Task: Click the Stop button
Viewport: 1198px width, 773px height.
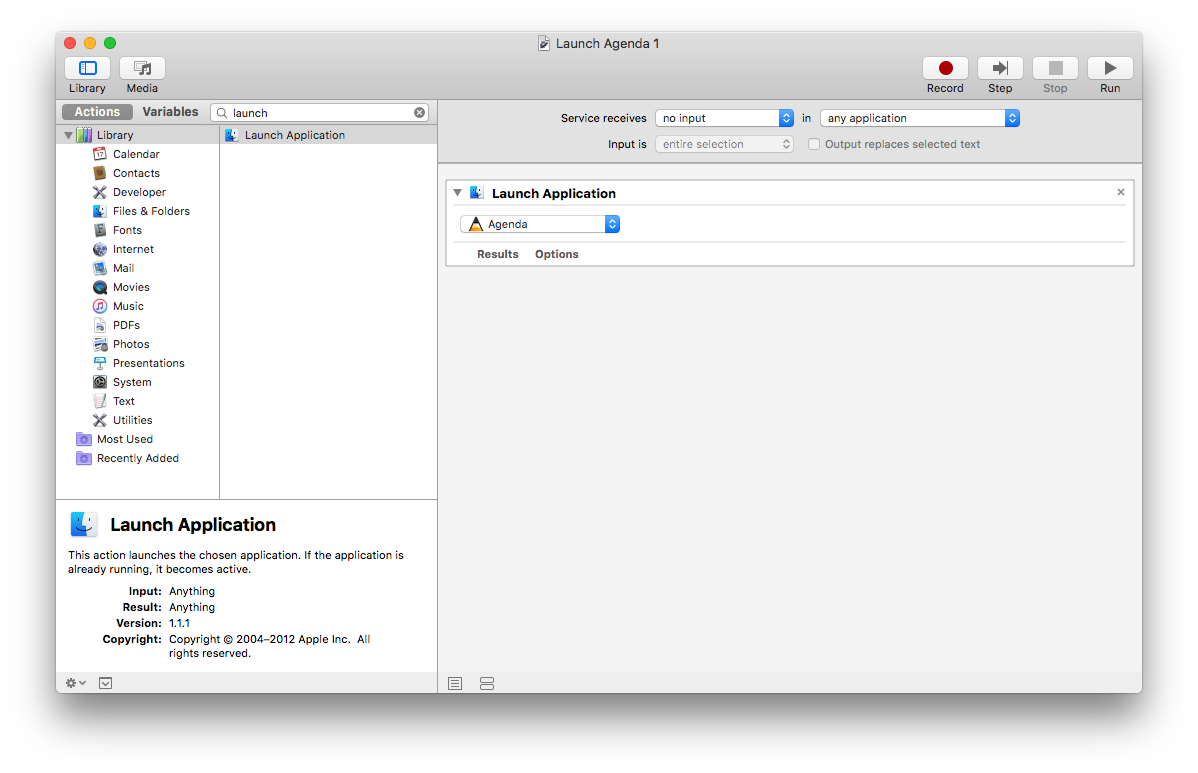Action: (1055, 68)
